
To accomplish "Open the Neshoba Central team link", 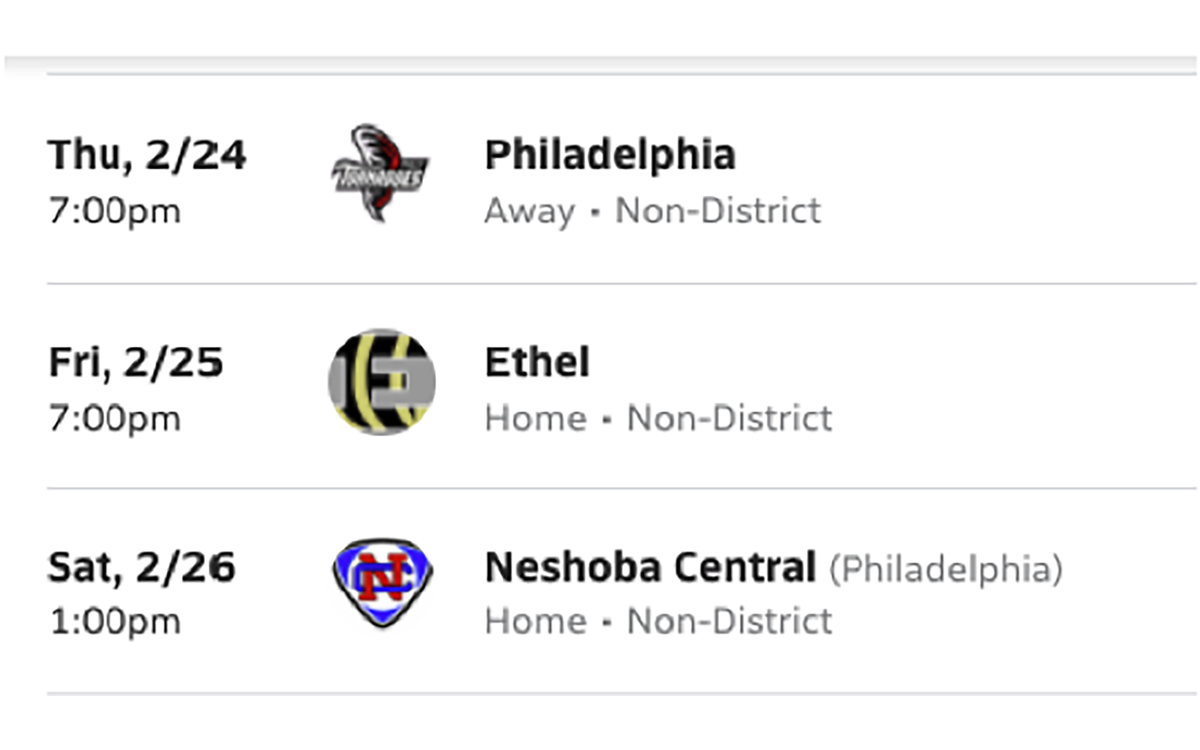I will tap(650, 568).
